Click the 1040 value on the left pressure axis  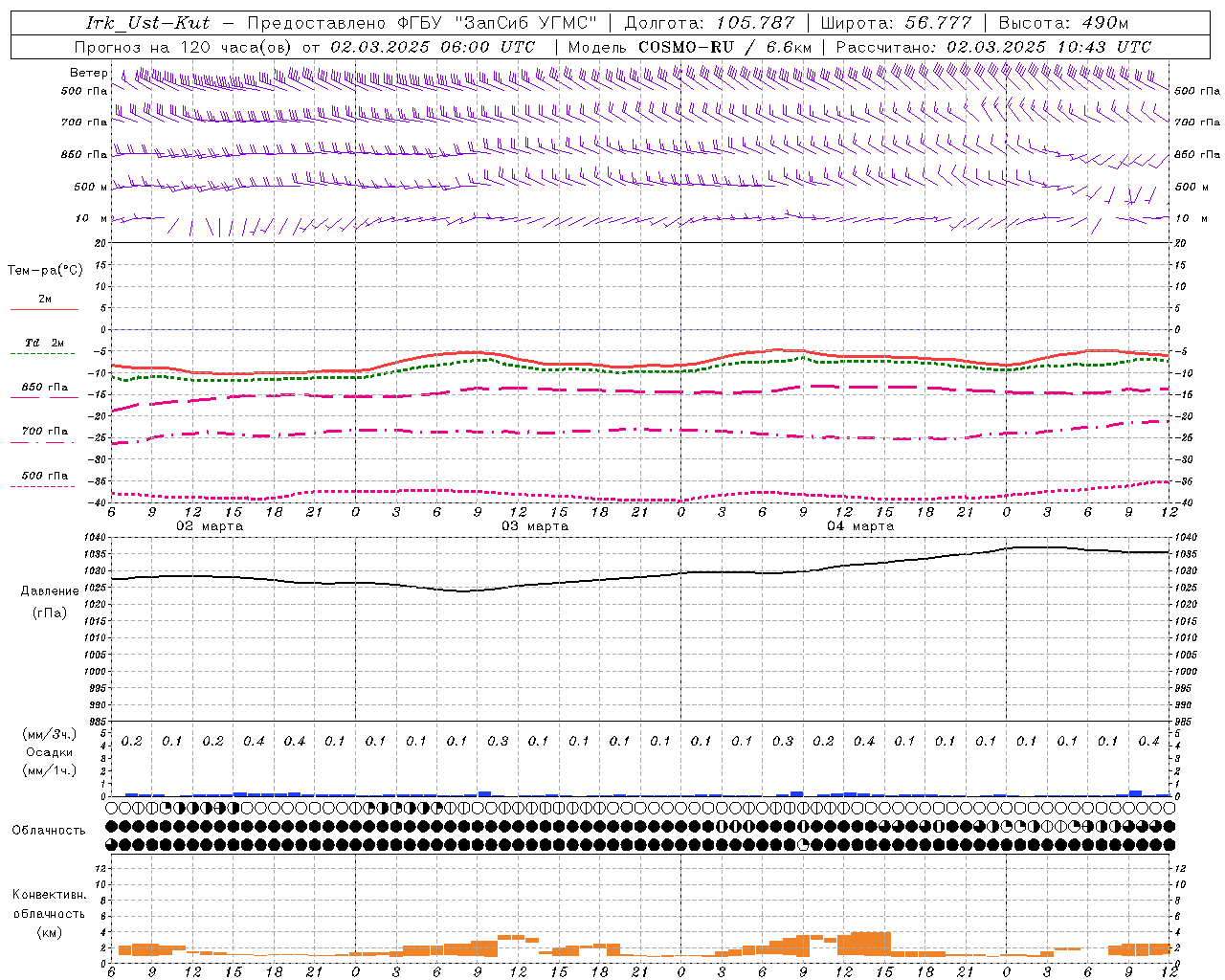coord(96,537)
